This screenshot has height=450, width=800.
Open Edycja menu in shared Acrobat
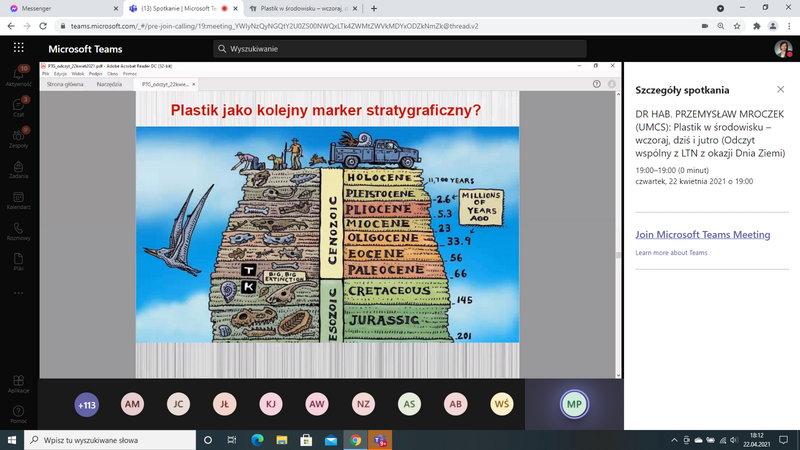(x=60, y=74)
